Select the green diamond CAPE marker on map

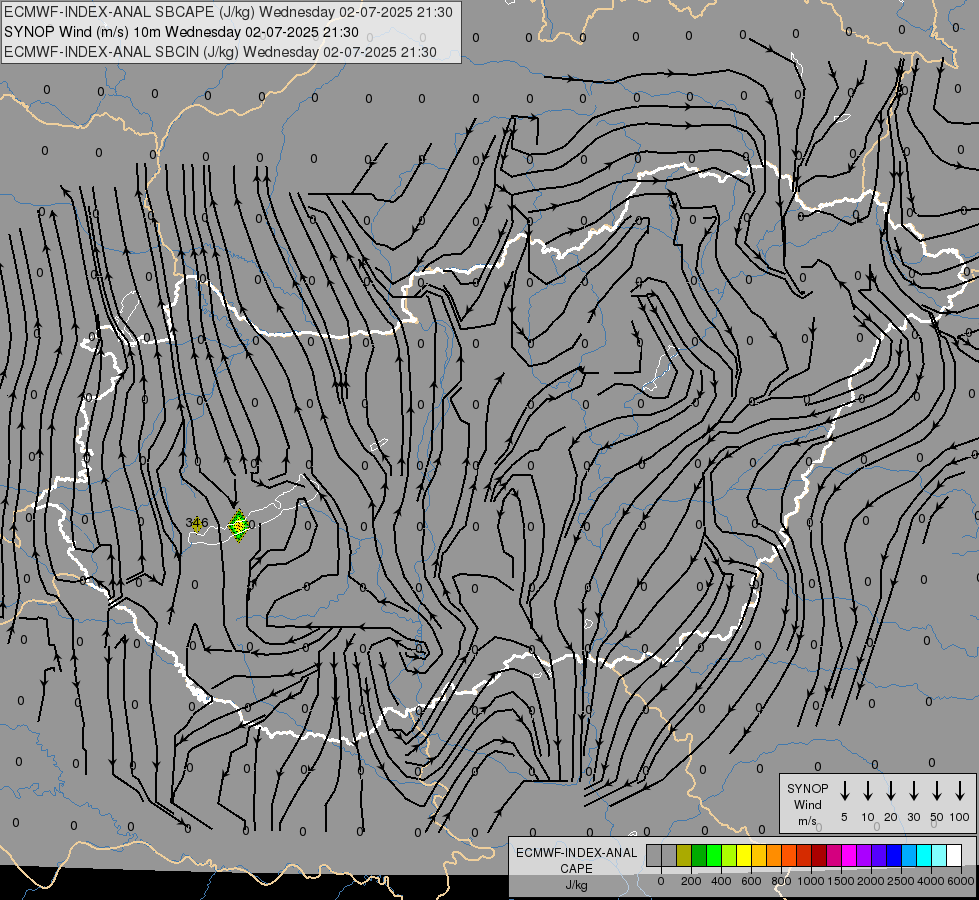238,525
